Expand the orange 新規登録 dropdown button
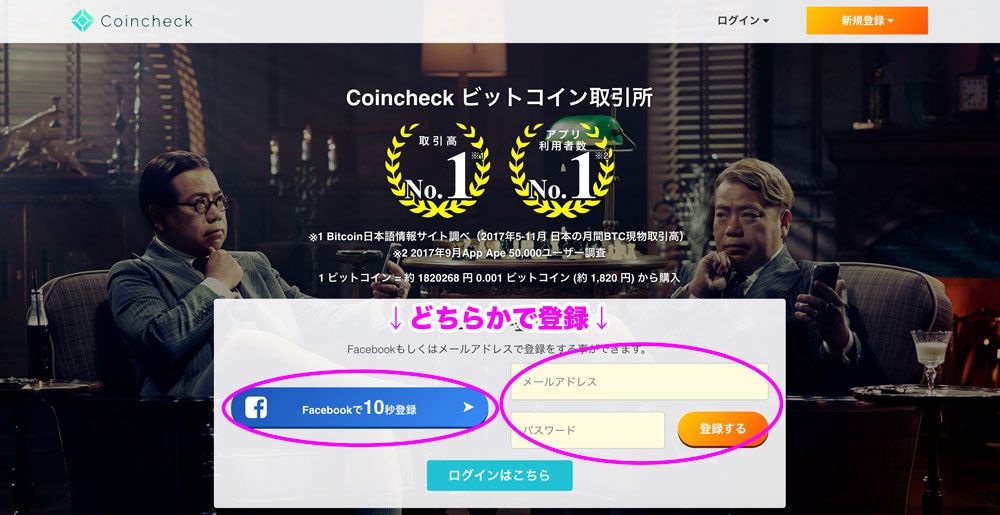This screenshot has width=1000, height=515. 867,20
